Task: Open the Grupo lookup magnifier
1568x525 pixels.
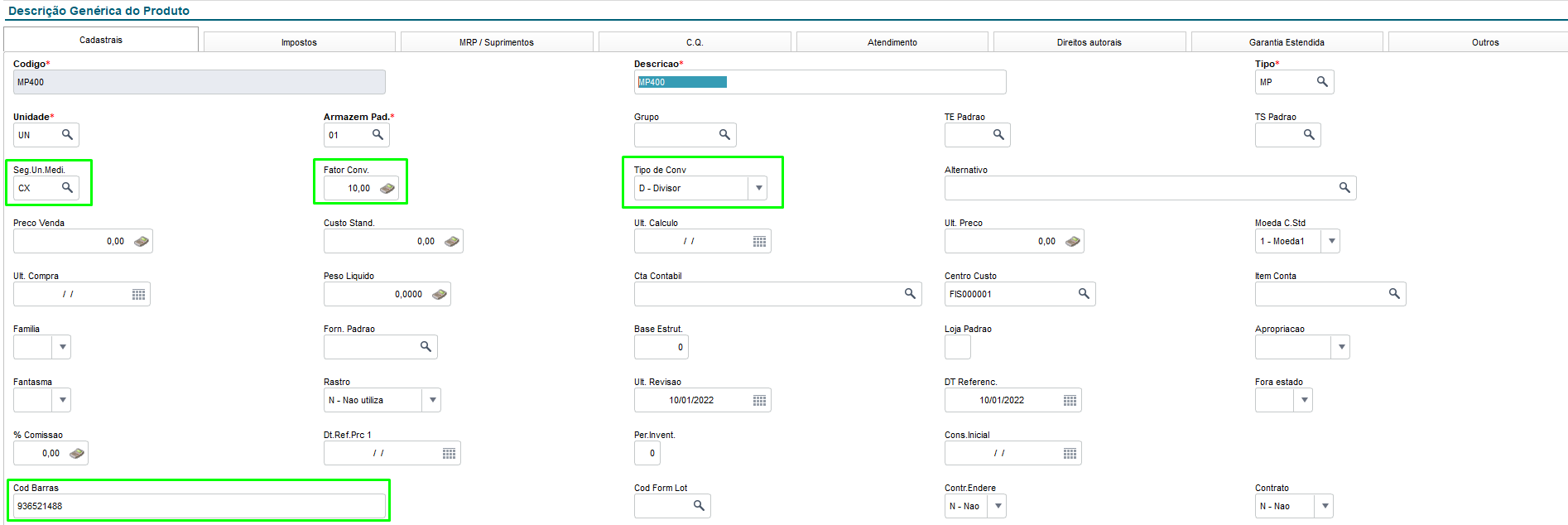Action: click(x=724, y=135)
